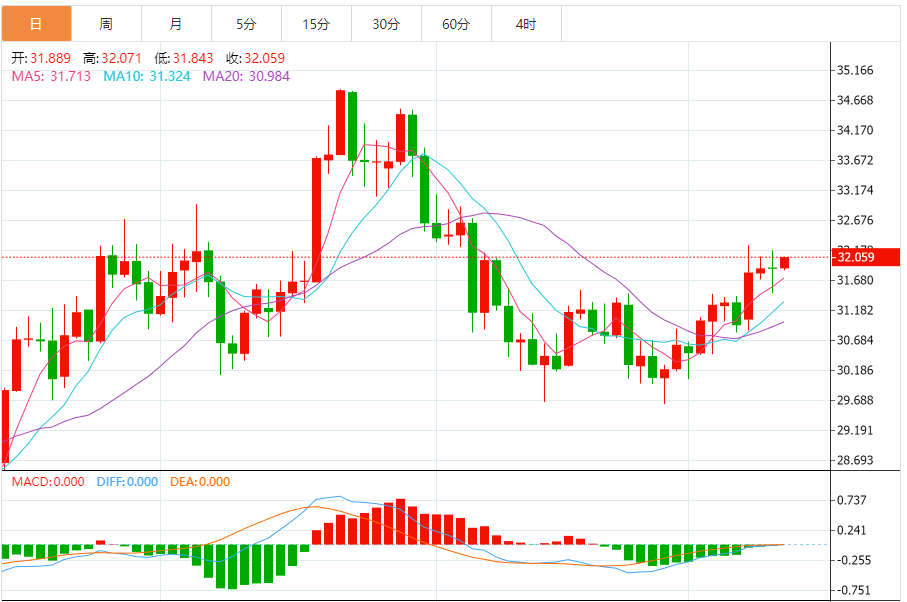Click the 低:31.843 low price value

tap(183, 58)
